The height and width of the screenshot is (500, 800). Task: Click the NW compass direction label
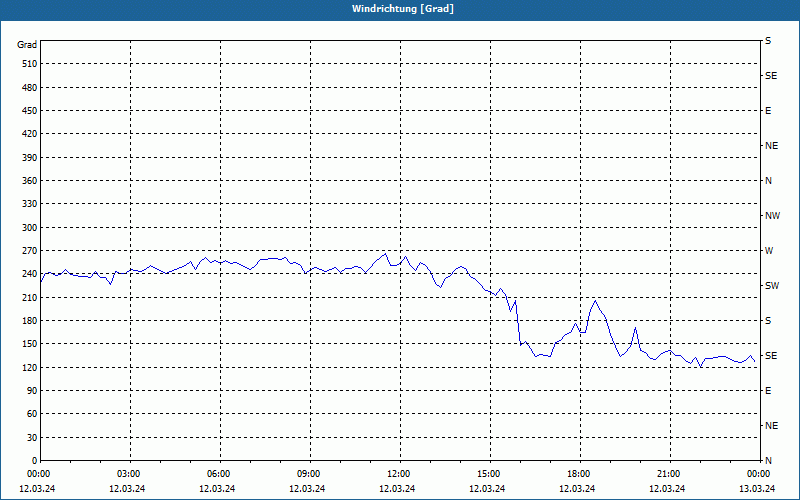pos(772,216)
